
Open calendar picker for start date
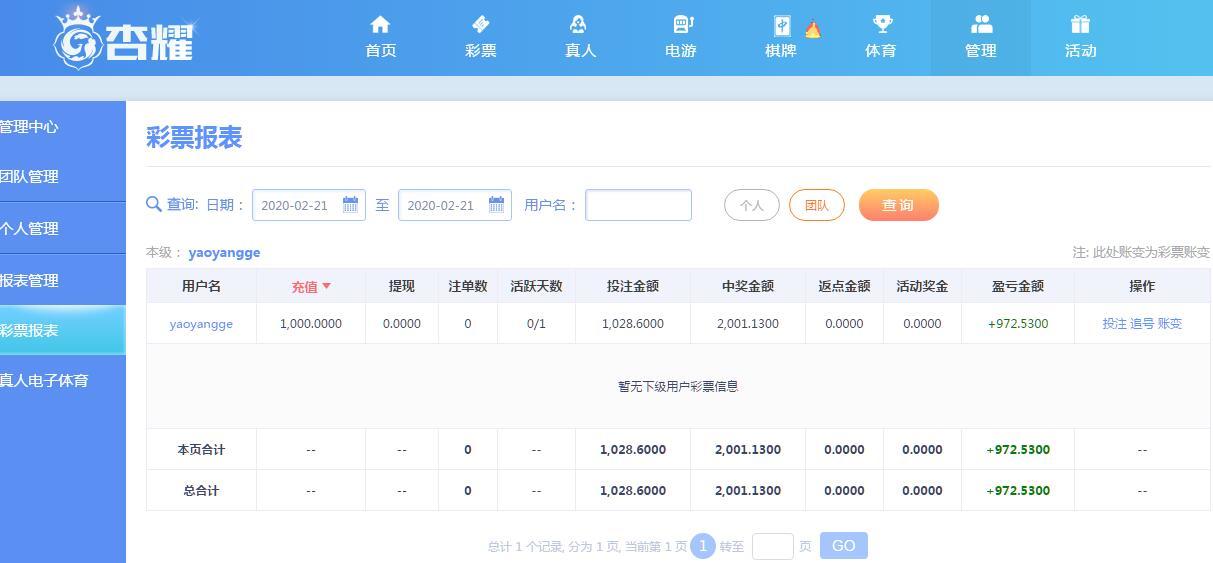350,205
